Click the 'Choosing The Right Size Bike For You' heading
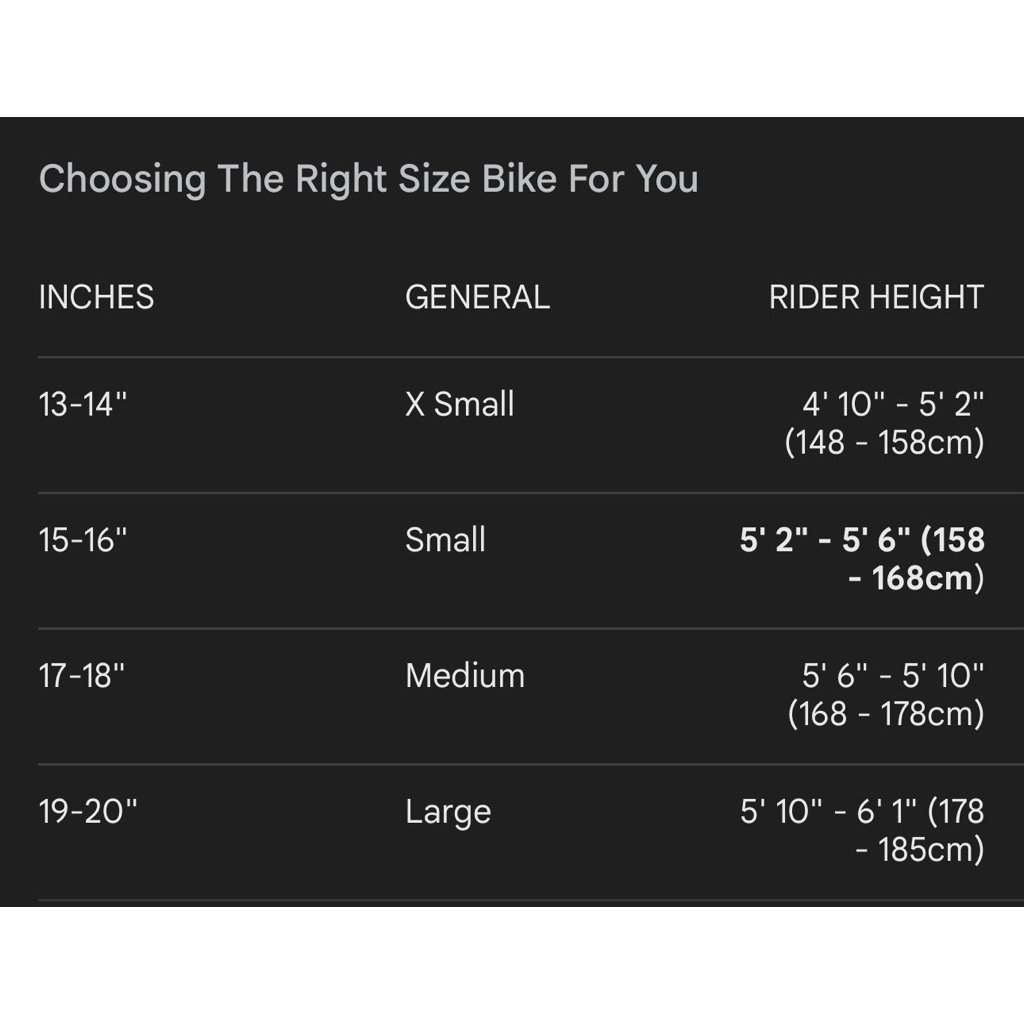The width and height of the screenshot is (1024, 1024). point(368,179)
